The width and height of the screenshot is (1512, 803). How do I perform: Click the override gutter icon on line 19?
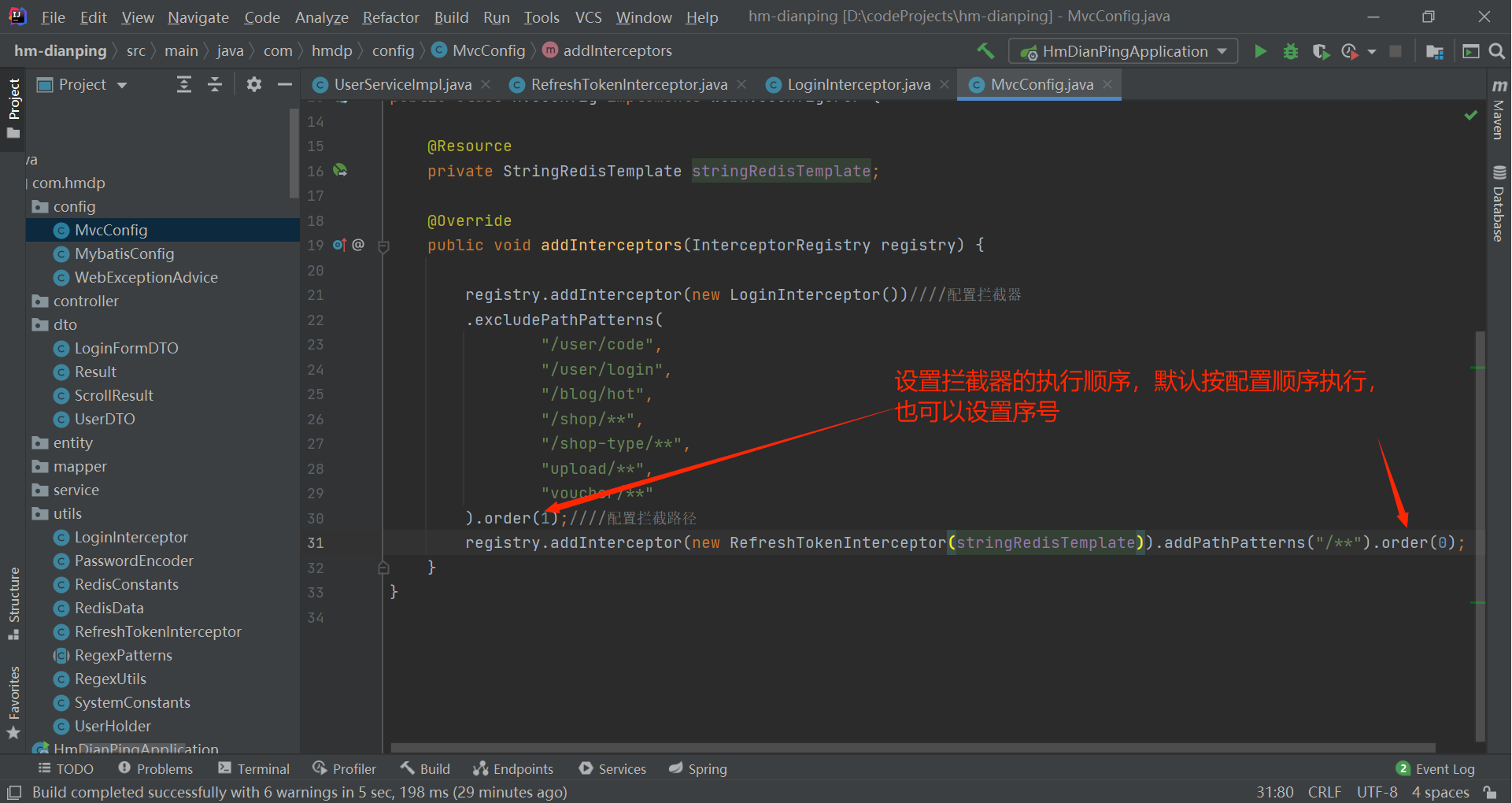(339, 245)
